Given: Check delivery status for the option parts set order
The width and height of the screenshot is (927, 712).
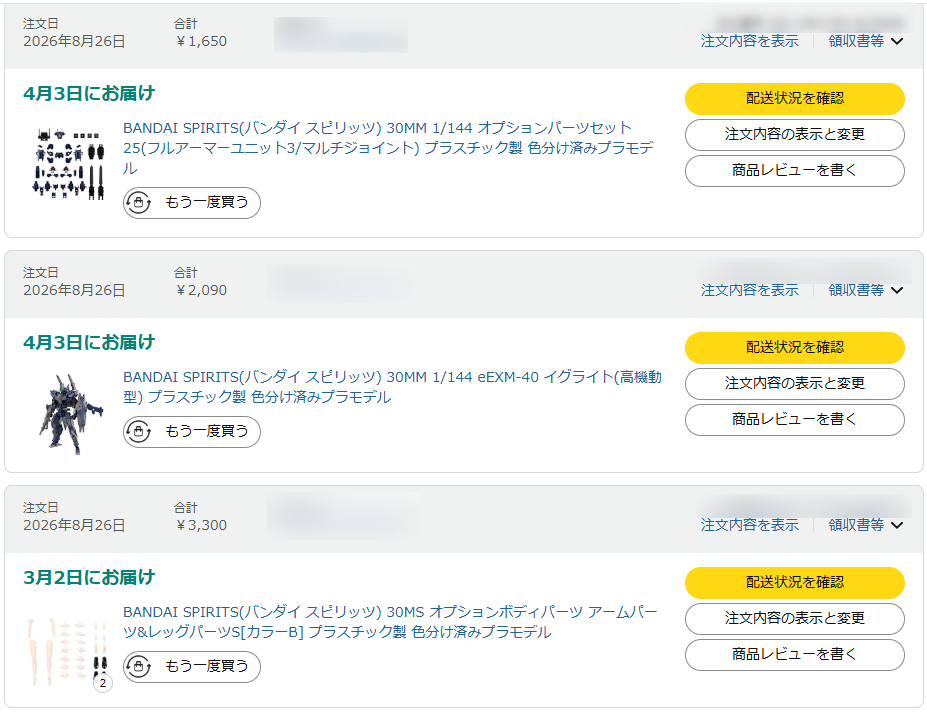Looking at the screenshot, I should [x=795, y=99].
